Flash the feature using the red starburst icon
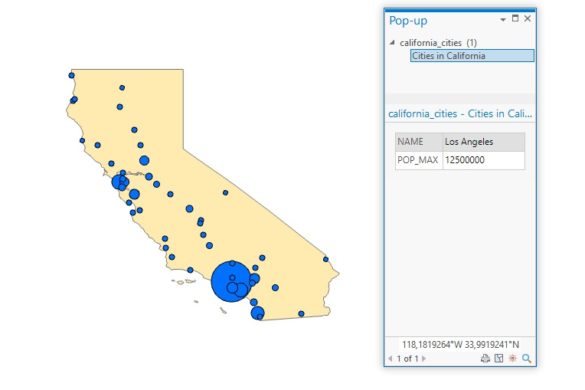 (x=513, y=358)
